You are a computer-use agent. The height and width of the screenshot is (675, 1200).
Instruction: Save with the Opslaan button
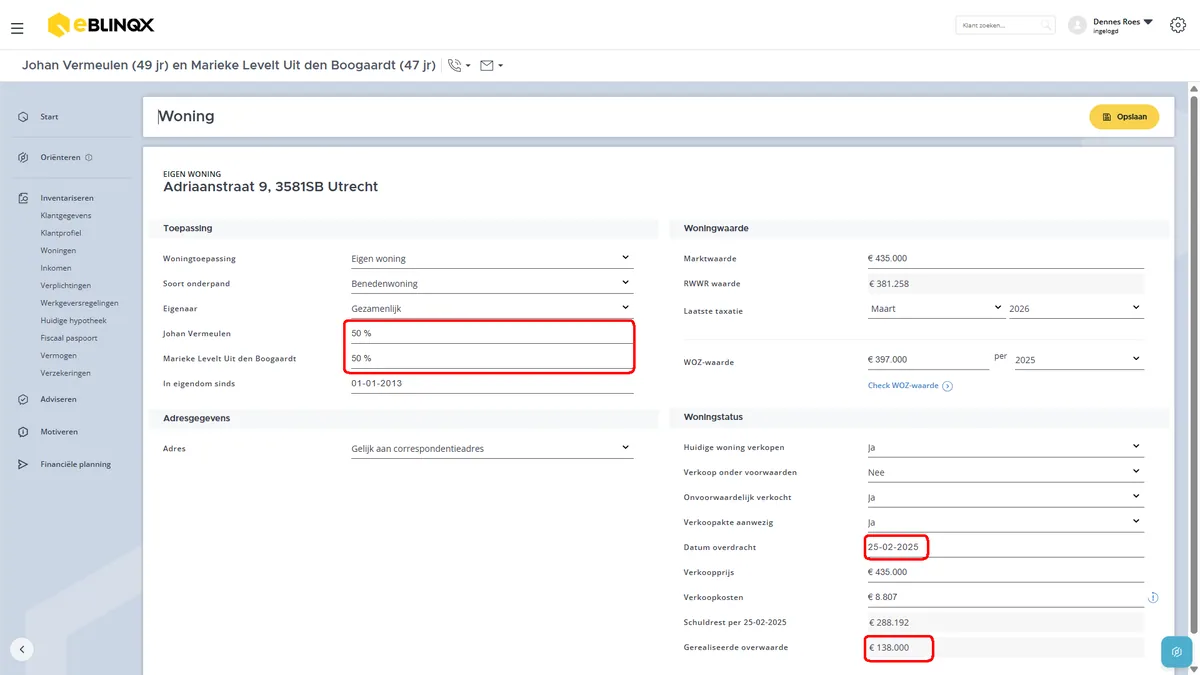coord(1124,117)
